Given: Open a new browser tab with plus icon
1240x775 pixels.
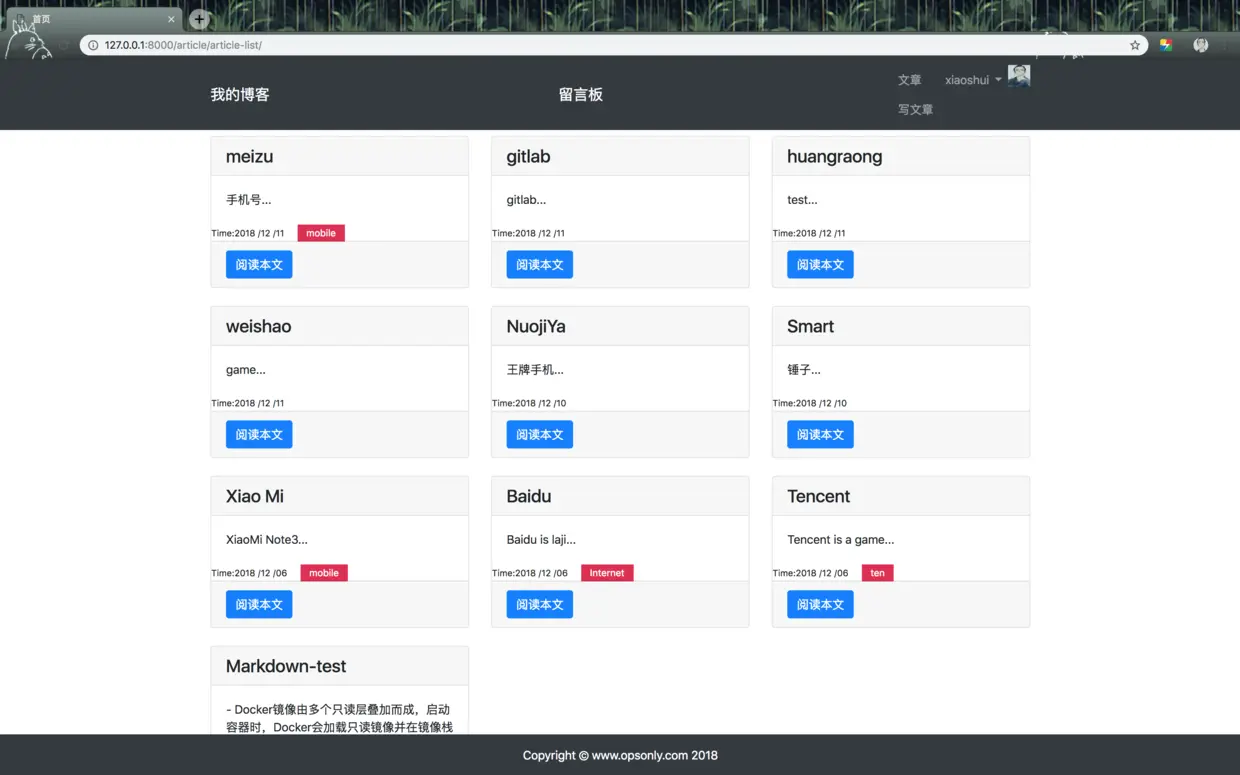Looking at the screenshot, I should (x=199, y=19).
